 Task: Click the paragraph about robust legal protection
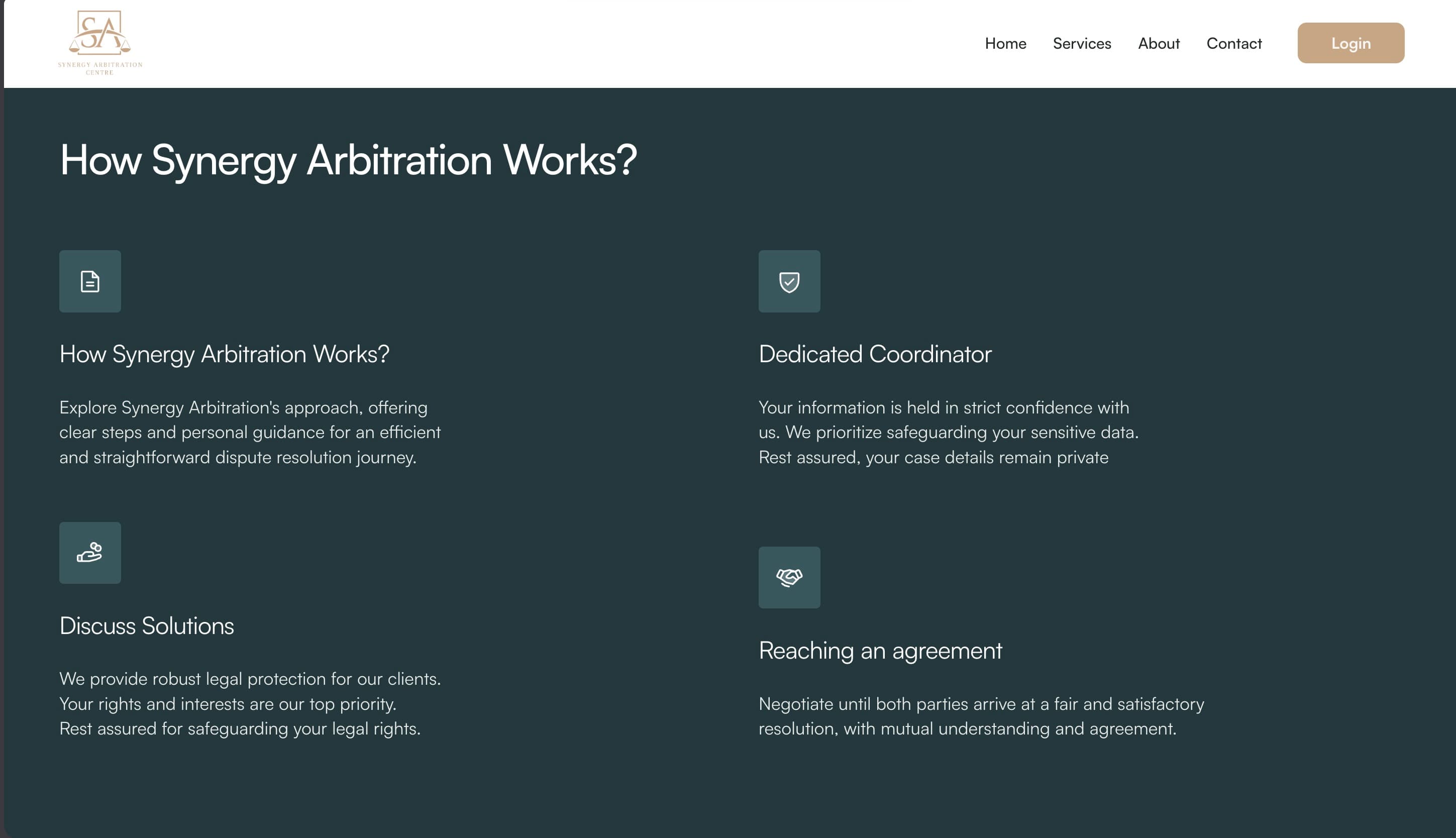(x=250, y=703)
